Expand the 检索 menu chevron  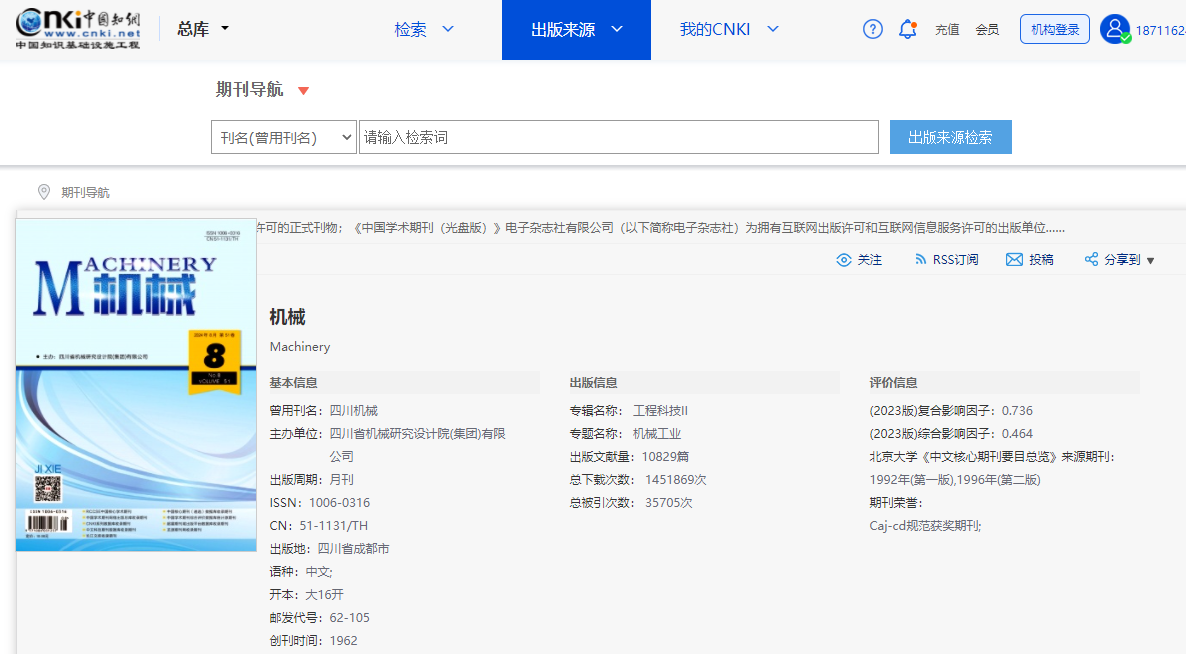(x=448, y=29)
